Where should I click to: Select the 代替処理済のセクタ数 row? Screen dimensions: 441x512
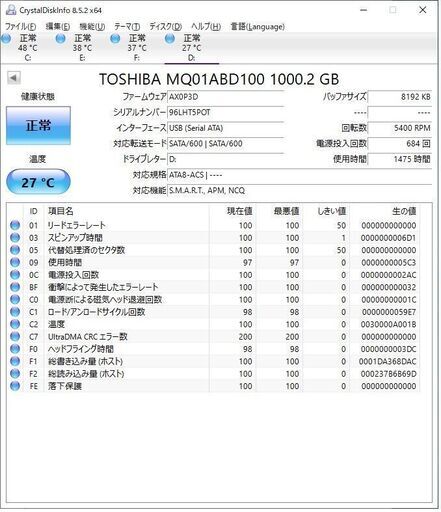click(x=213, y=250)
